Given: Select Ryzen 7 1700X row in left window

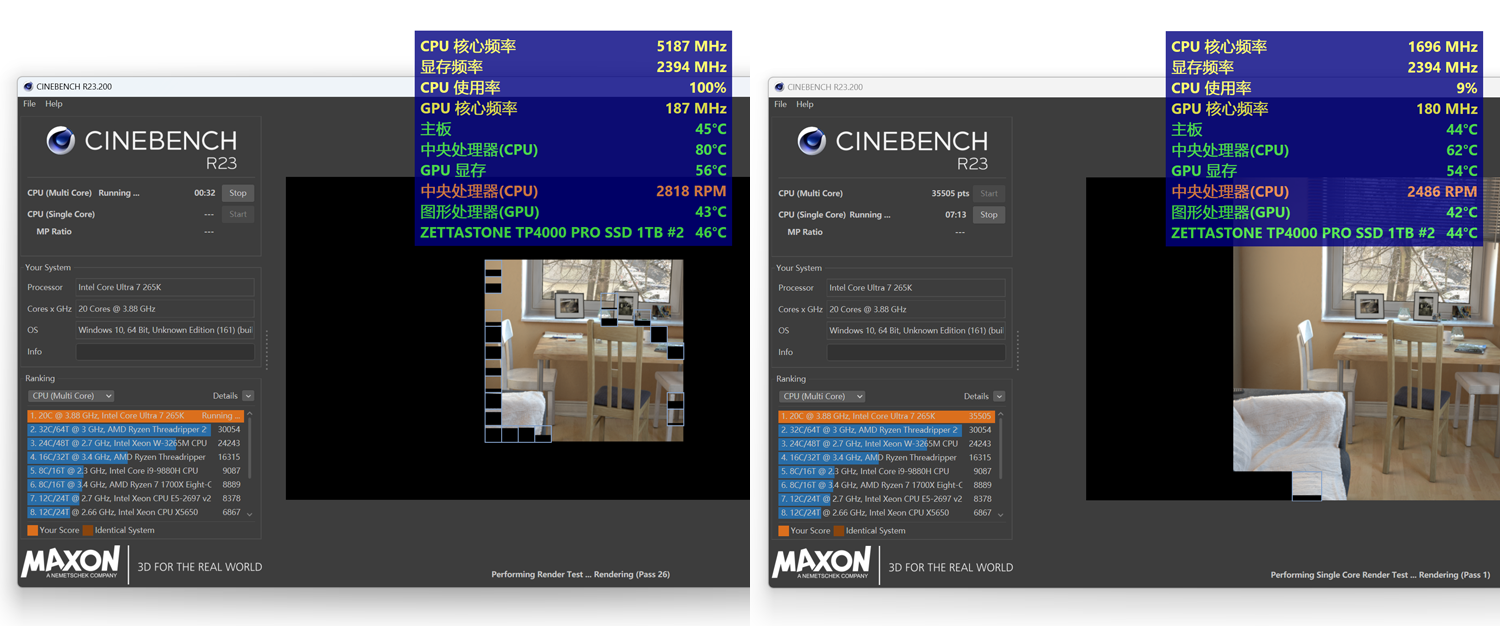Looking at the screenshot, I should coord(135,484).
